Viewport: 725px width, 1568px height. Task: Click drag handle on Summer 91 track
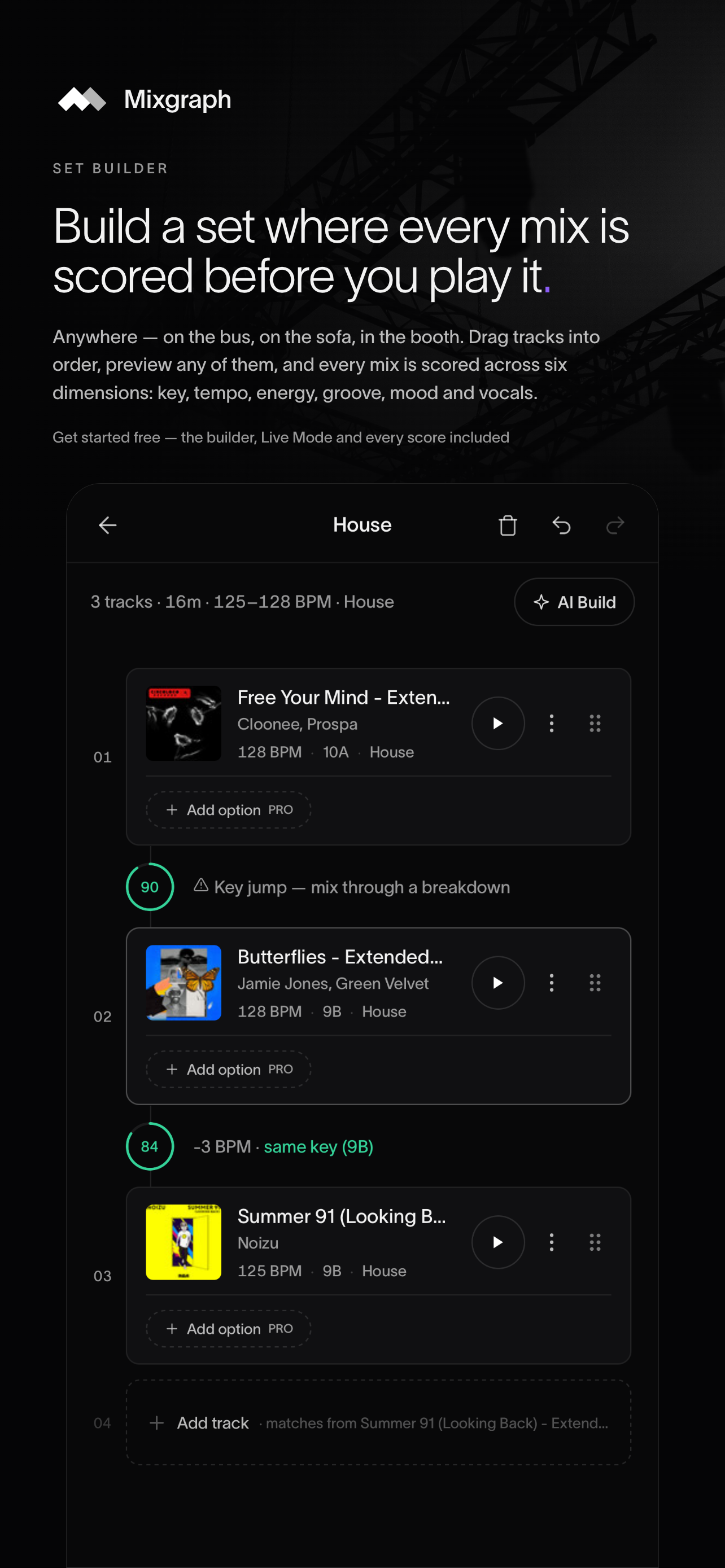[595, 1242]
